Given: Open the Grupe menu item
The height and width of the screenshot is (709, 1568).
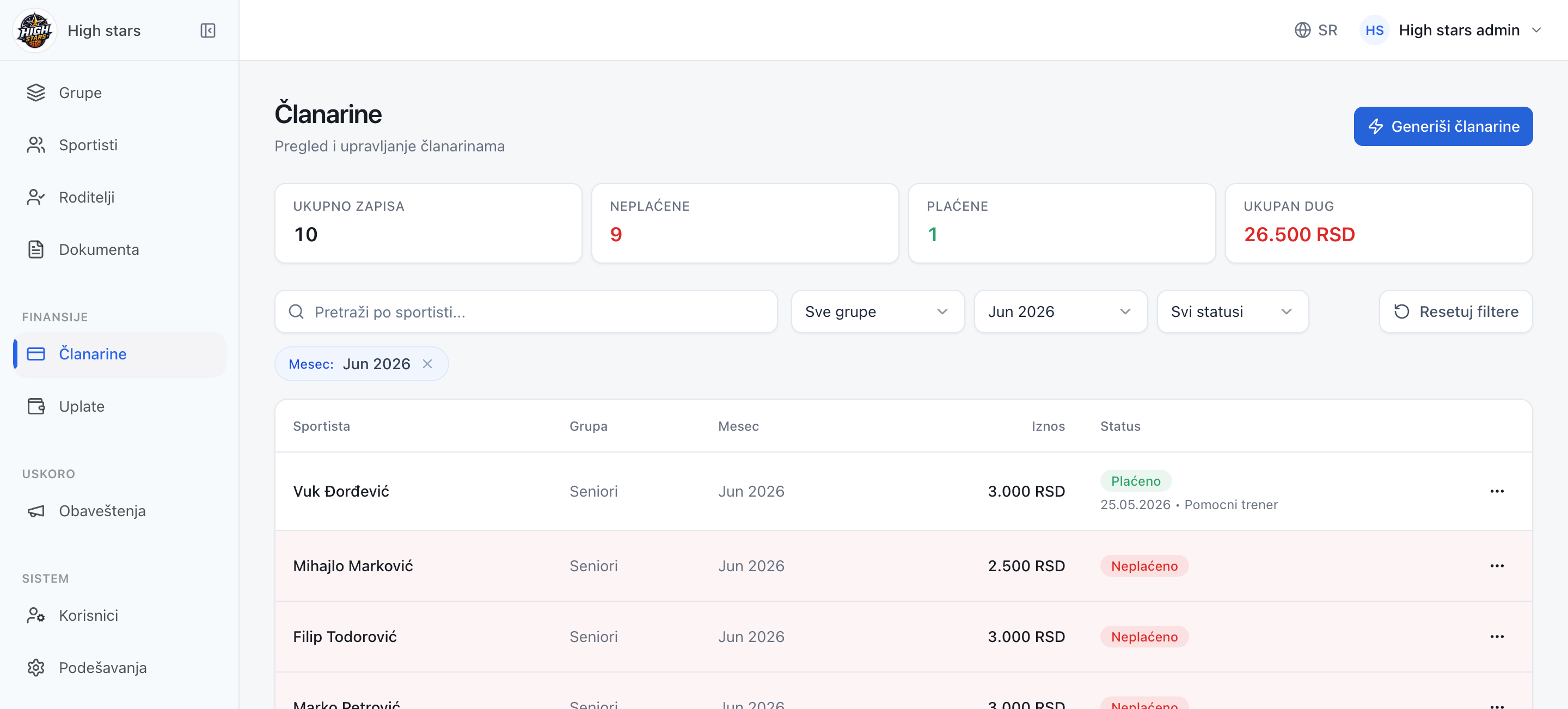Looking at the screenshot, I should tap(120, 93).
